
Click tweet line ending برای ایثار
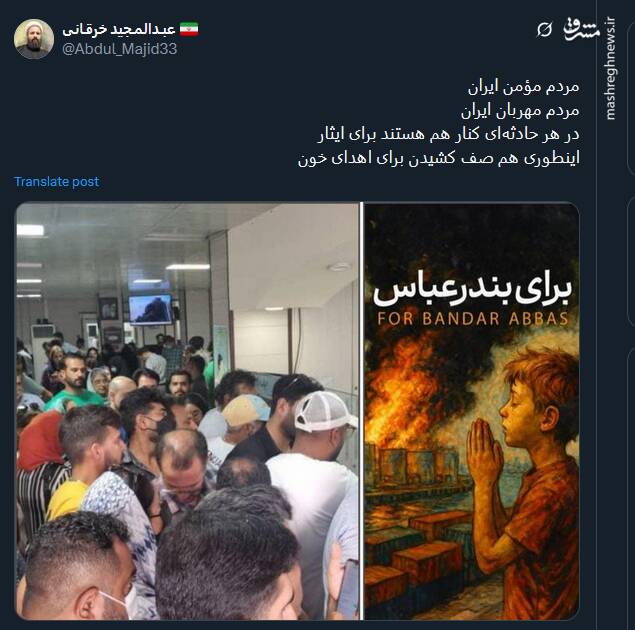(448, 134)
